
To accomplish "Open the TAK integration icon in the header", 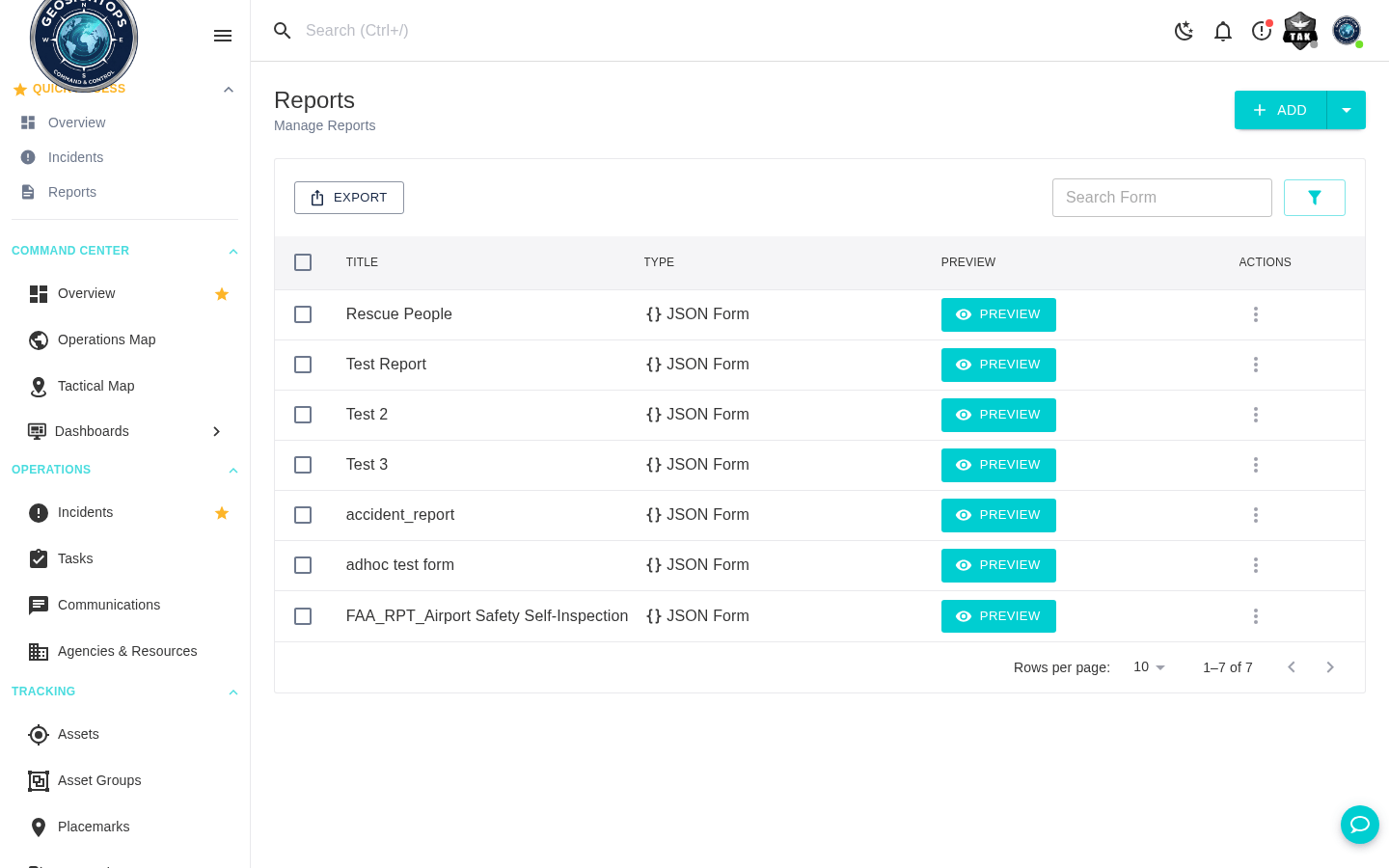I will (x=1299, y=30).
